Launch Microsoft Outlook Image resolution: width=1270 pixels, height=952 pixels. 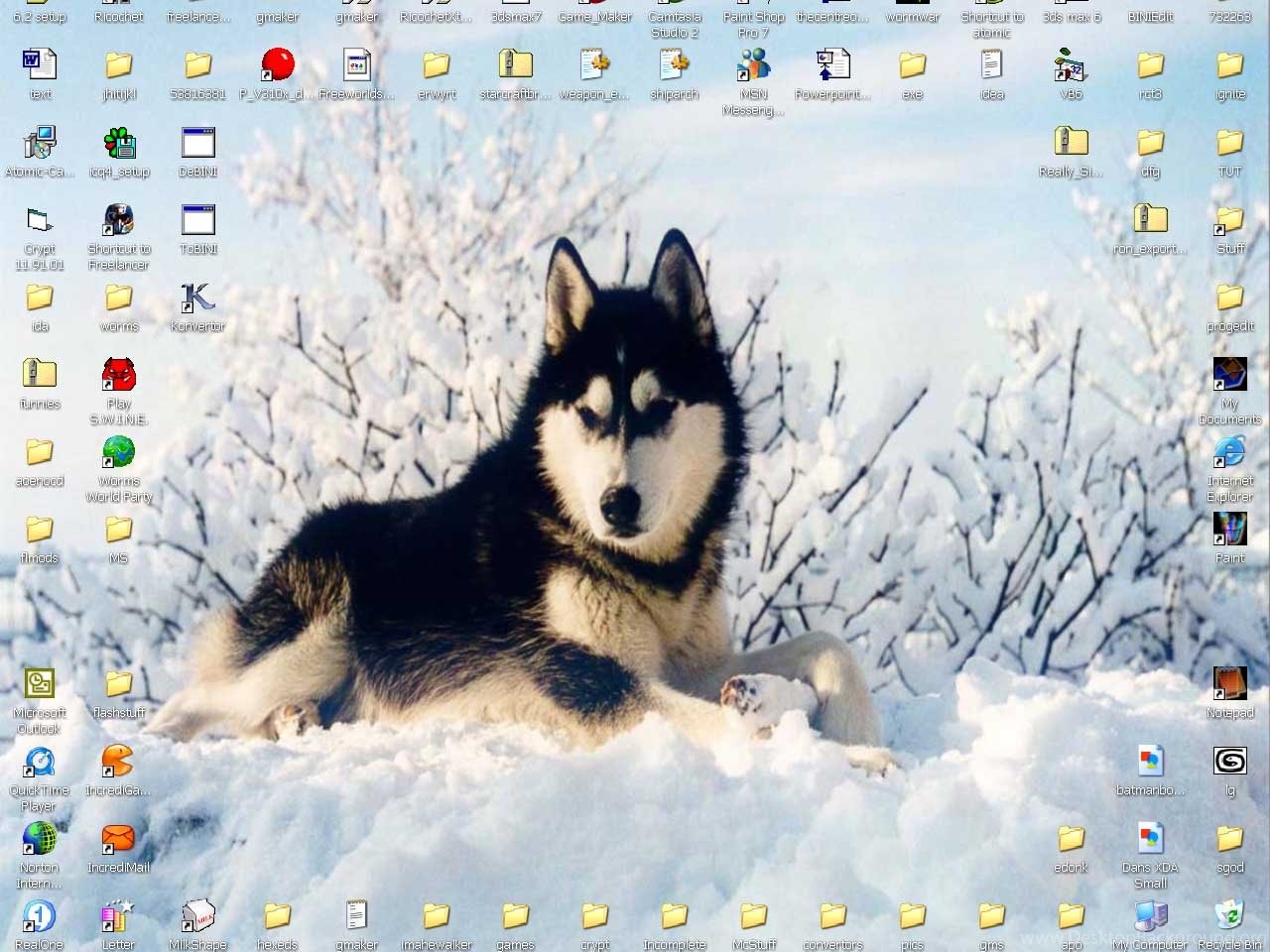40,684
